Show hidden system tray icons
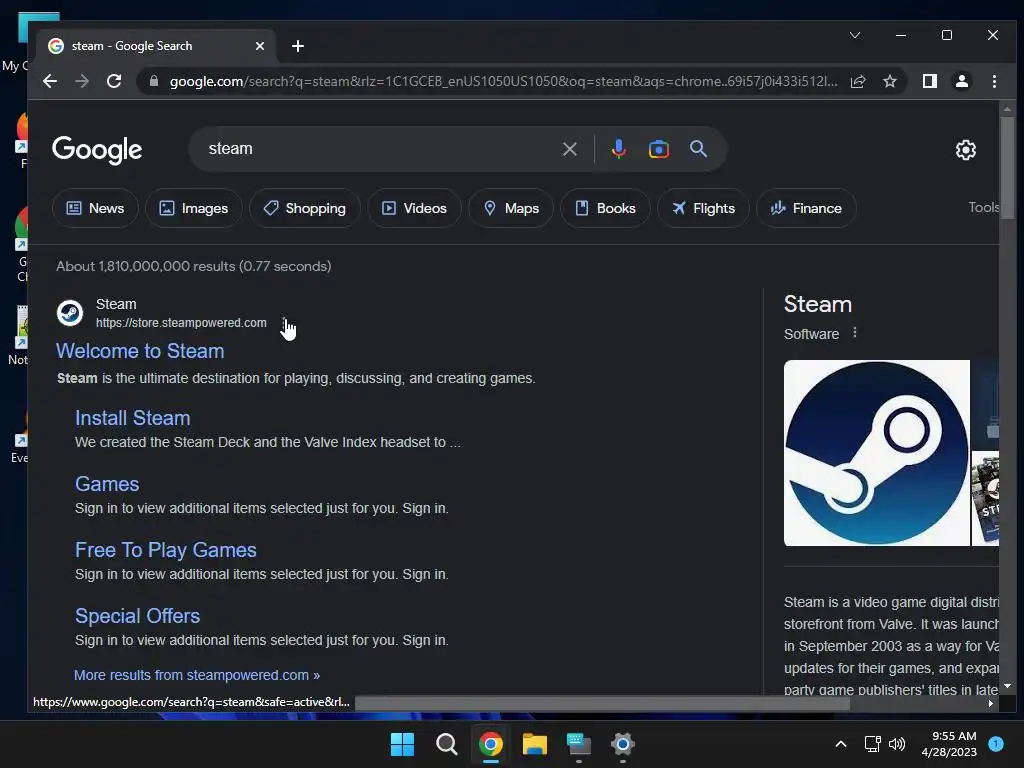 [x=841, y=744]
